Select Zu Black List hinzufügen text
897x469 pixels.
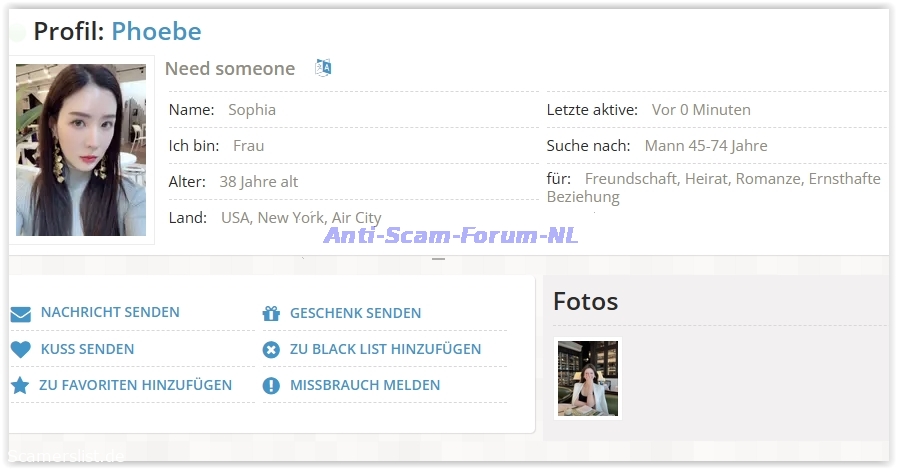coord(385,349)
